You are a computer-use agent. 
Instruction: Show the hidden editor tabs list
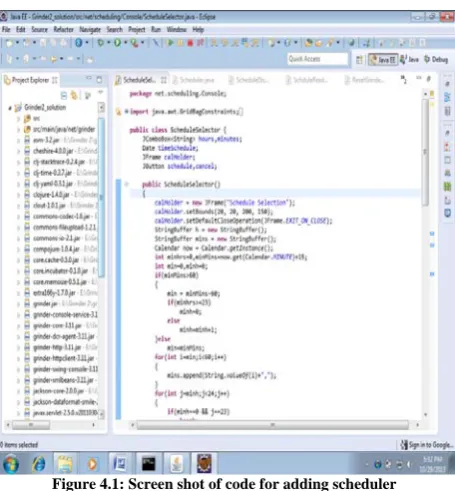(404, 79)
